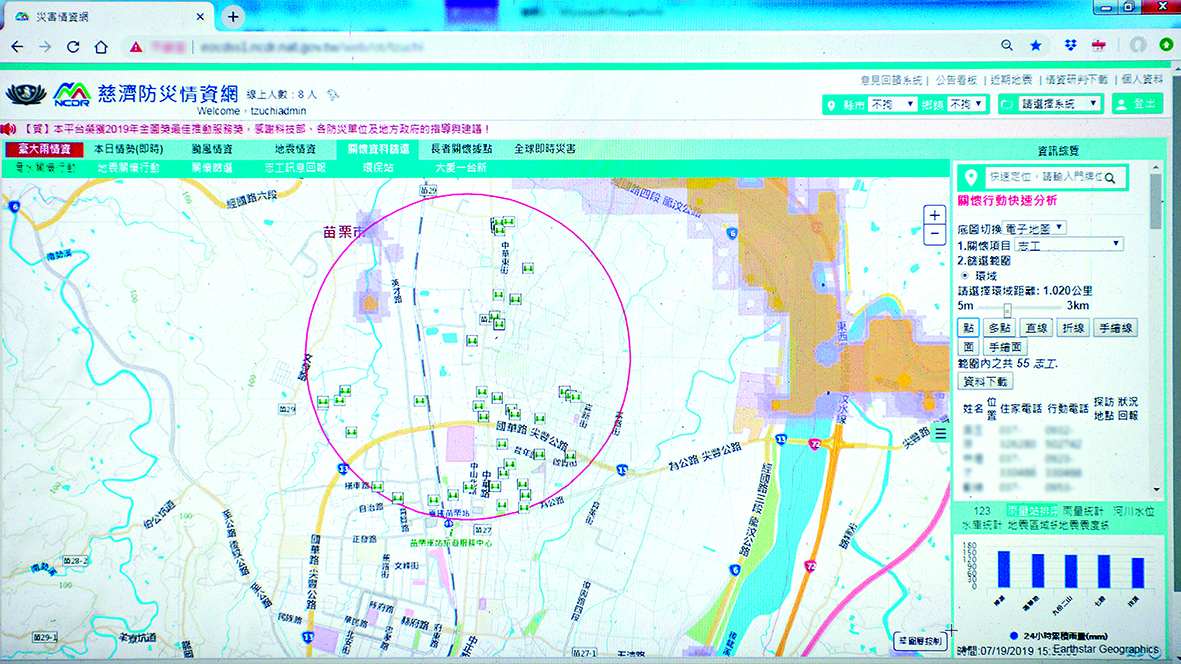The height and width of the screenshot is (664, 1181).
Task: Select the 地震關懷行動 submenu item
Action: pyautogui.click(x=129, y=167)
